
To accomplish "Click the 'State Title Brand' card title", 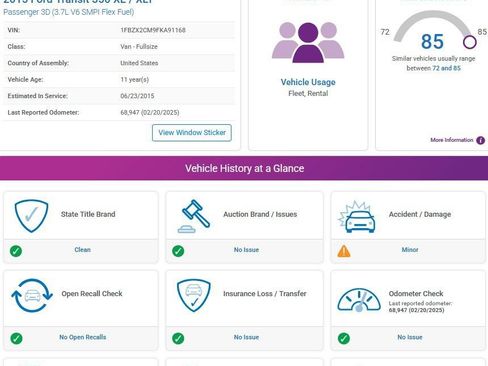I will pyautogui.click(x=88, y=214).
